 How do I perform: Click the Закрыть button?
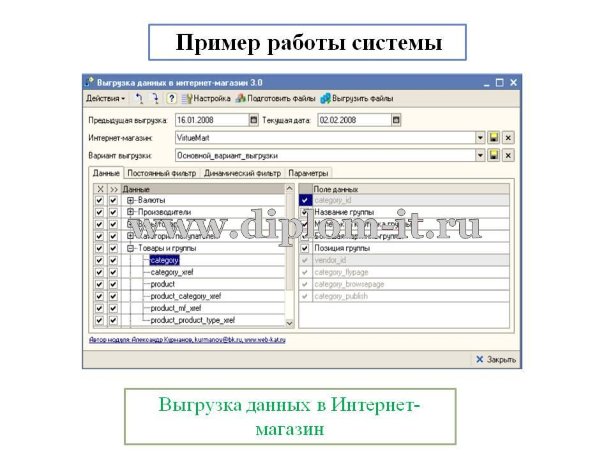(496, 360)
